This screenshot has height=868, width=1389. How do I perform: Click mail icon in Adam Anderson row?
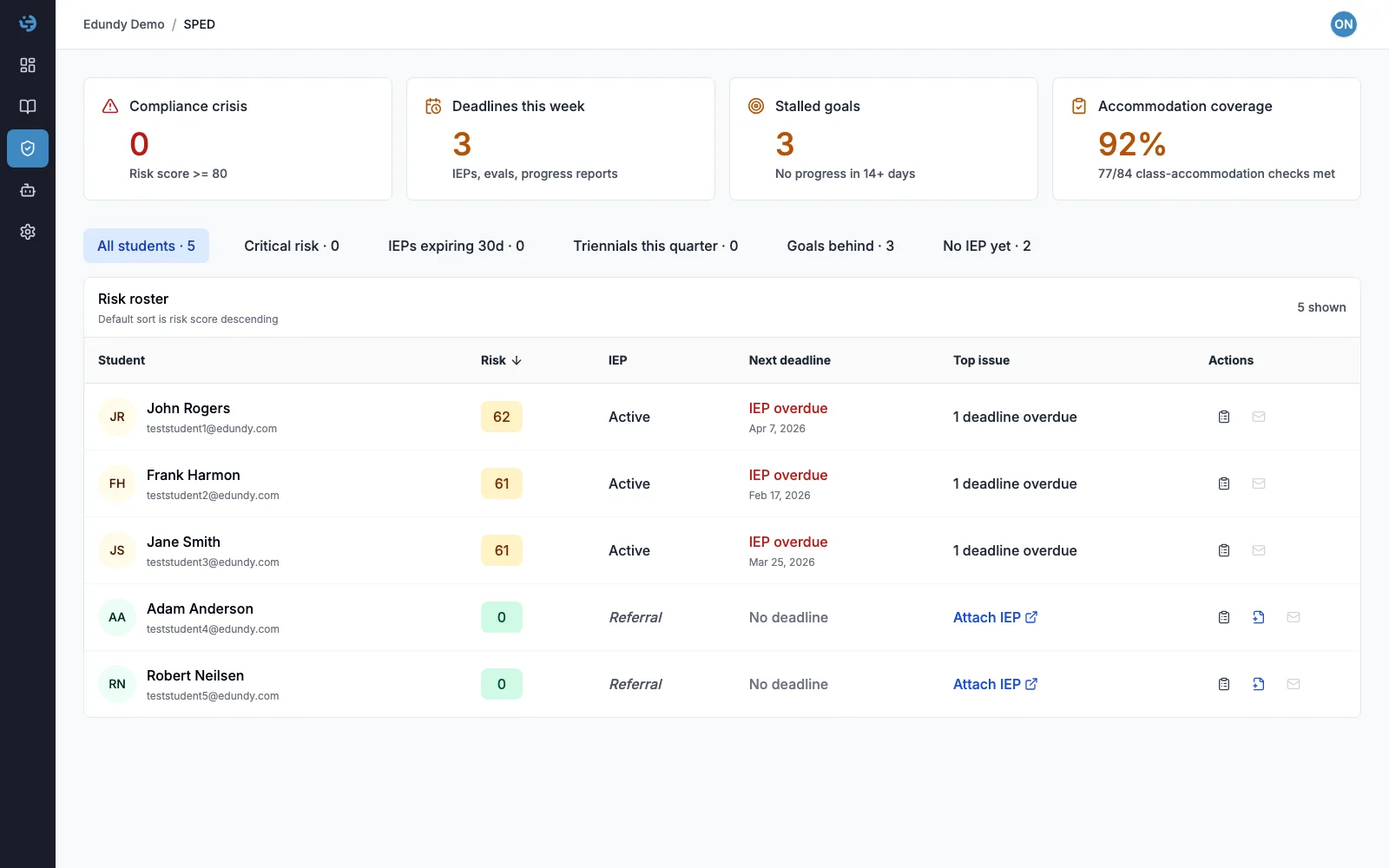coord(1294,617)
